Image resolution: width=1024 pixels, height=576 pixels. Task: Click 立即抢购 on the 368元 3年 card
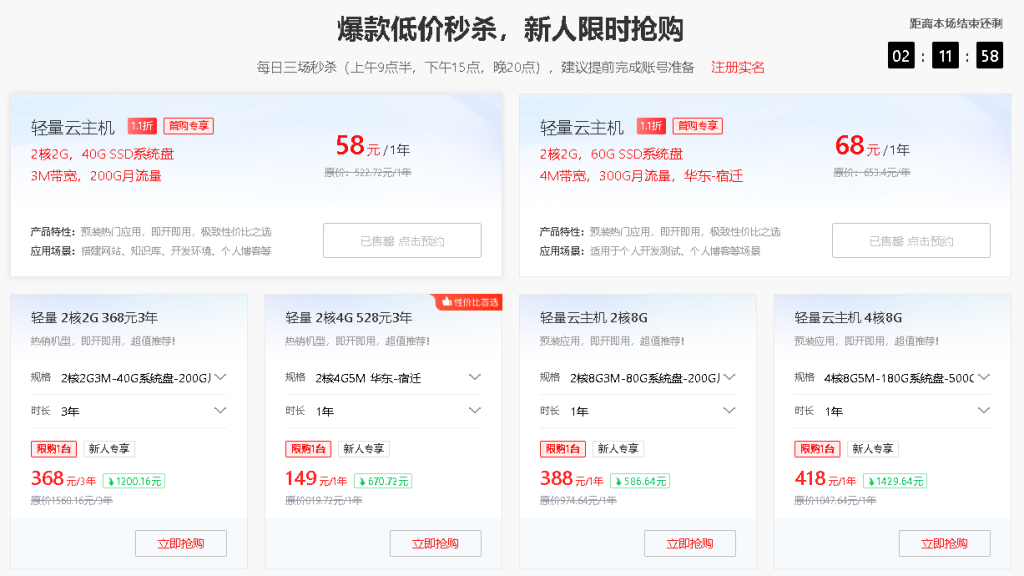click(x=181, y=543)
